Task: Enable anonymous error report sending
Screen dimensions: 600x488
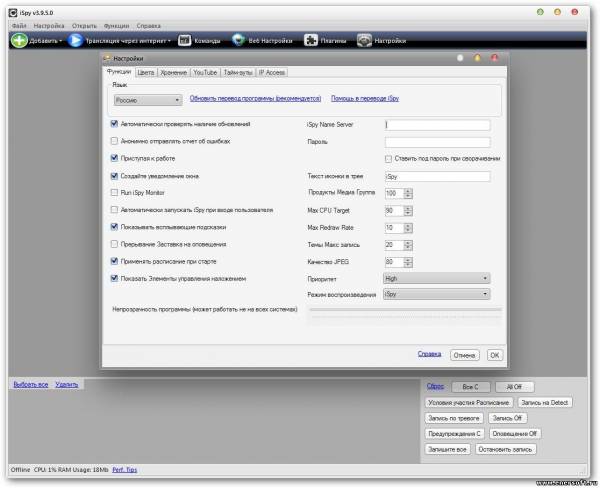Action: pos(114,141)
